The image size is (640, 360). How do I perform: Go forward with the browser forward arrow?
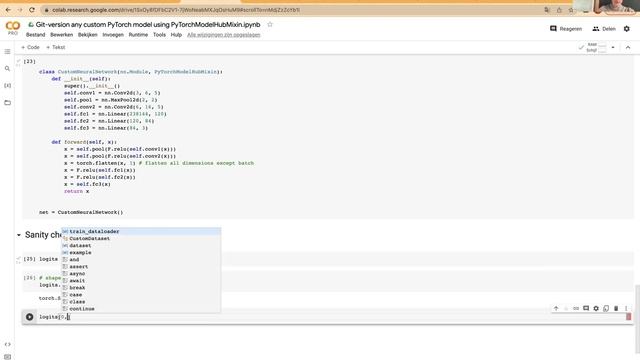20,9
